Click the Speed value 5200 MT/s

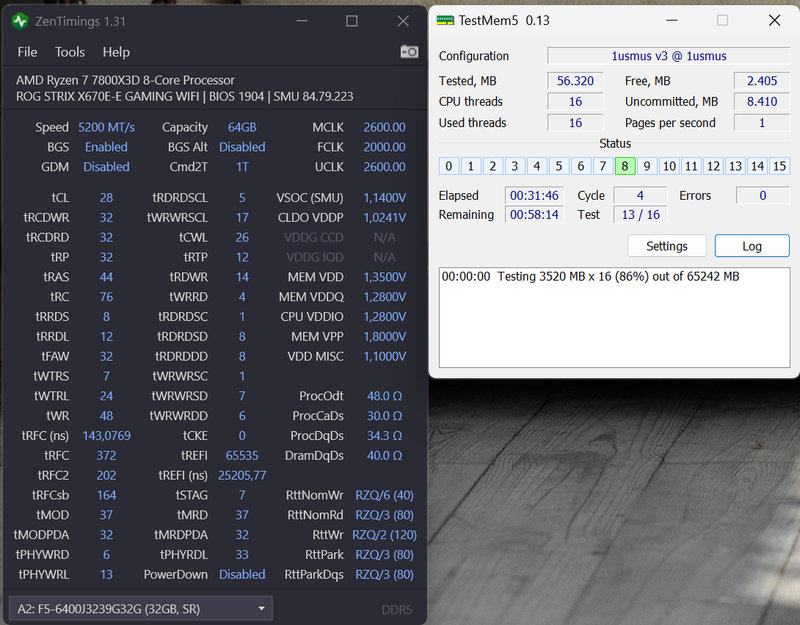106,127
